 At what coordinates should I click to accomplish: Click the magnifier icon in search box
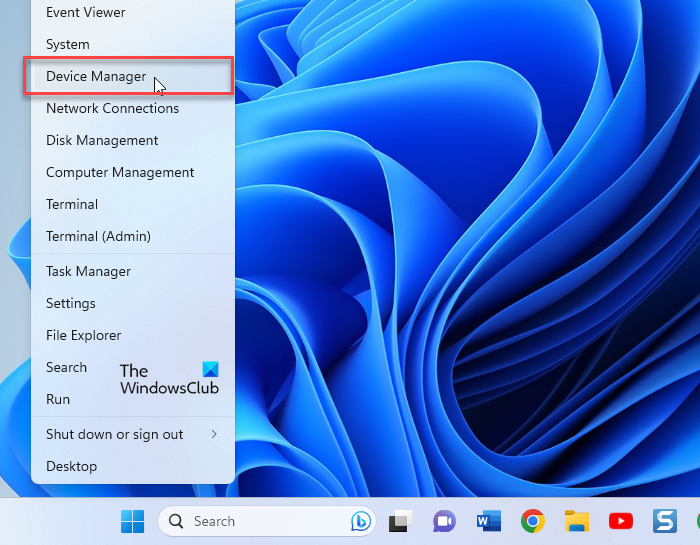(175, 521)
